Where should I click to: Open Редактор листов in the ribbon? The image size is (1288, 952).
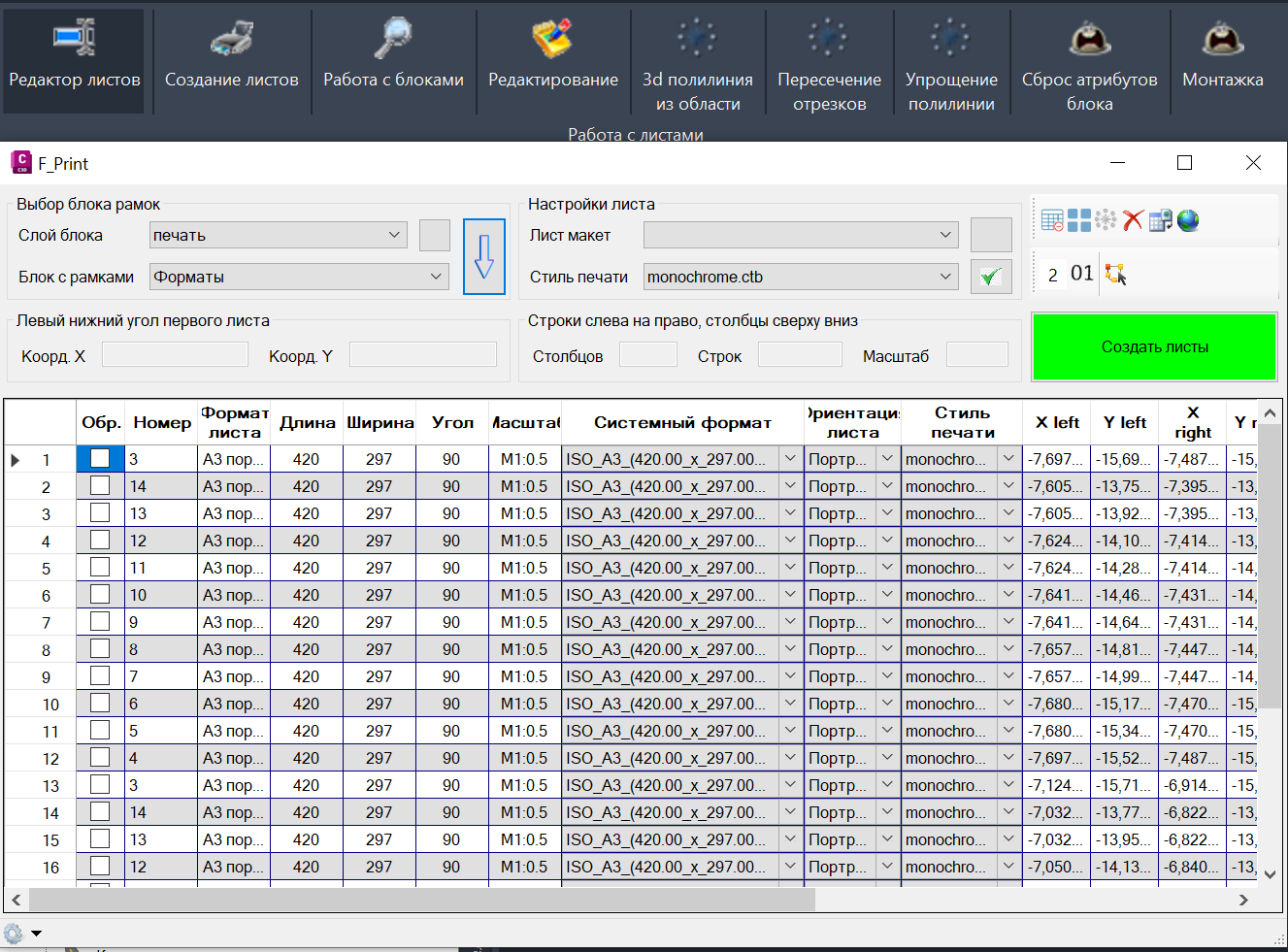pos(74,60)
